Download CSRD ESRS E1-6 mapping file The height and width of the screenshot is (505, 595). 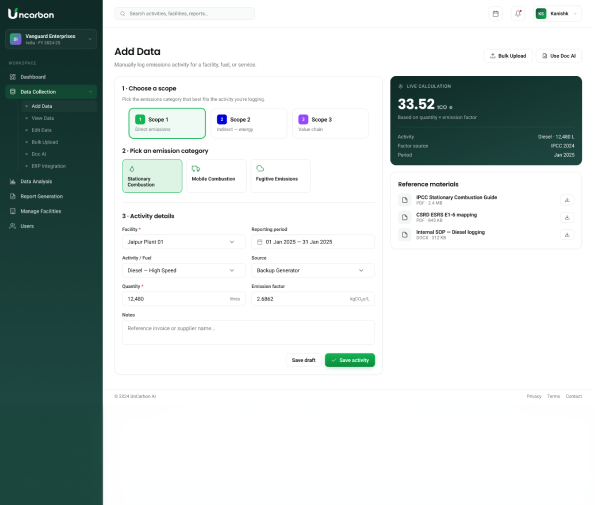coord(567,217)
